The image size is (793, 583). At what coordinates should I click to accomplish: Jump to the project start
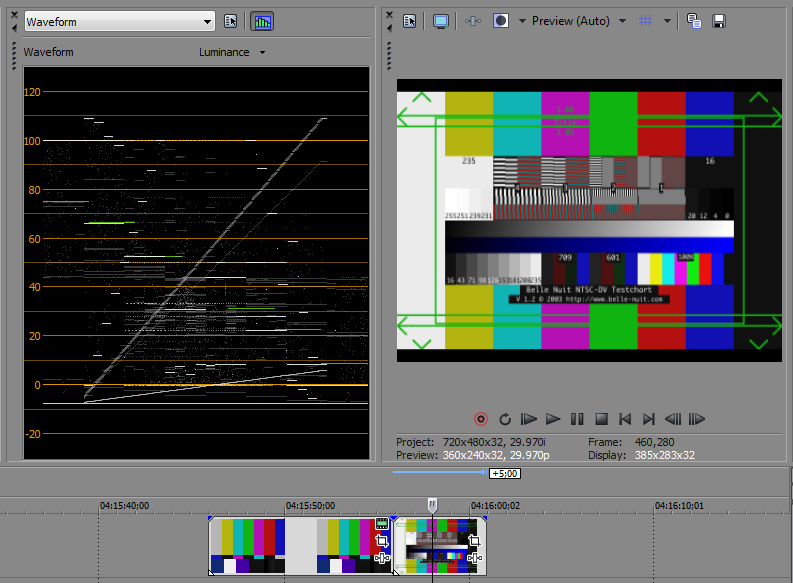click(x=625, y=419)
